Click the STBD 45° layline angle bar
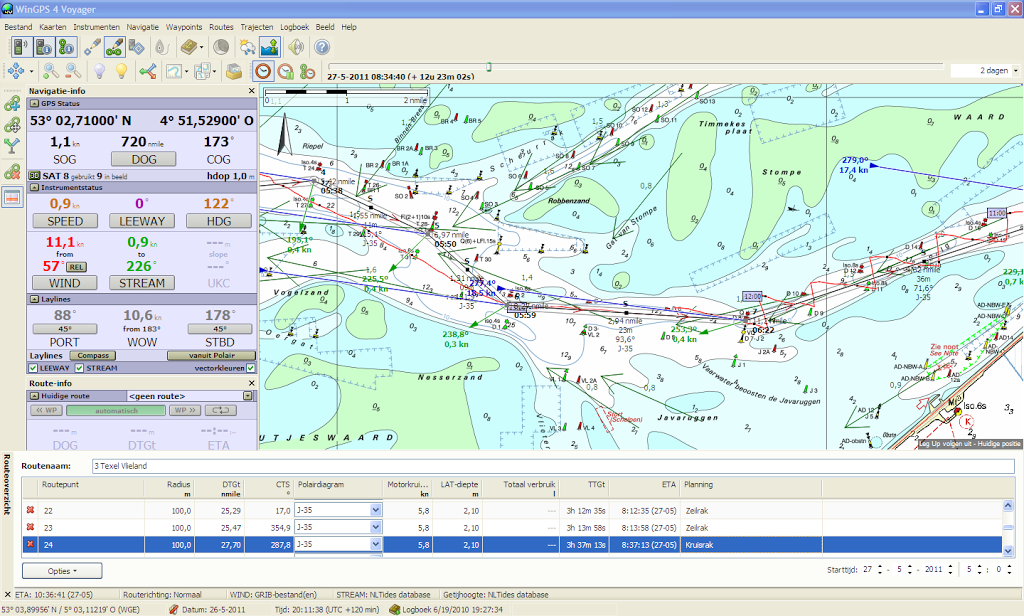 [x=219, y=329]
